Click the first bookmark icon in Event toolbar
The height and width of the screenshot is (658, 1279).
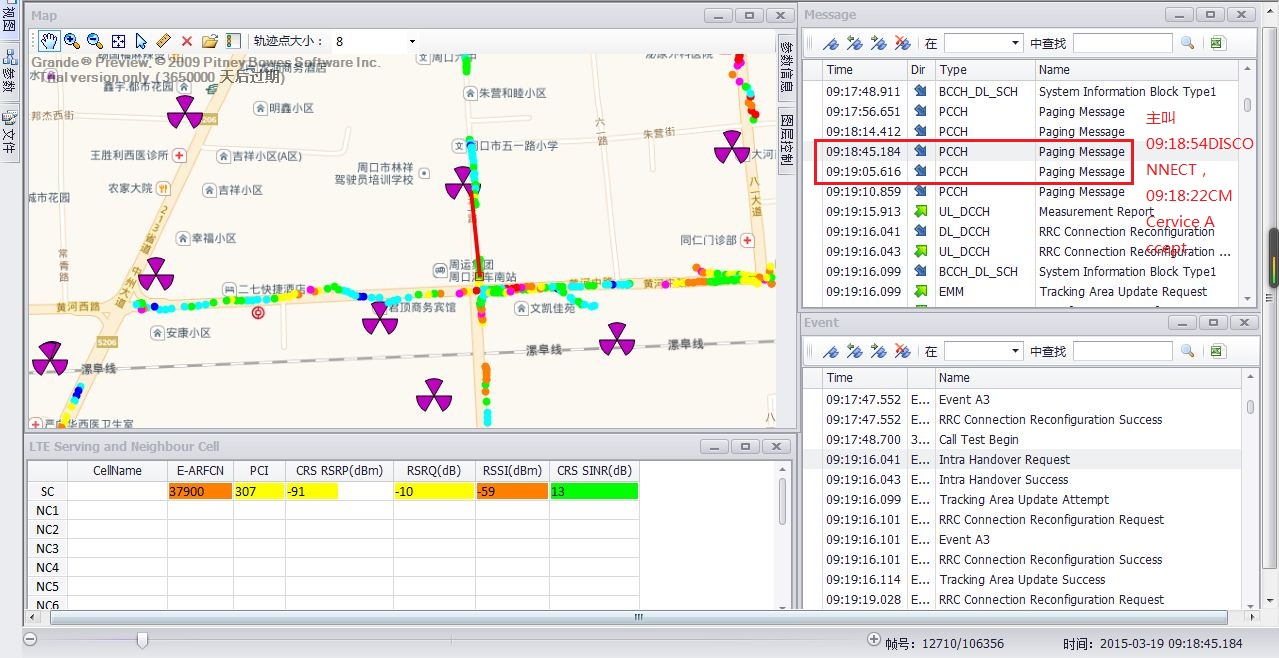[831, 351]
